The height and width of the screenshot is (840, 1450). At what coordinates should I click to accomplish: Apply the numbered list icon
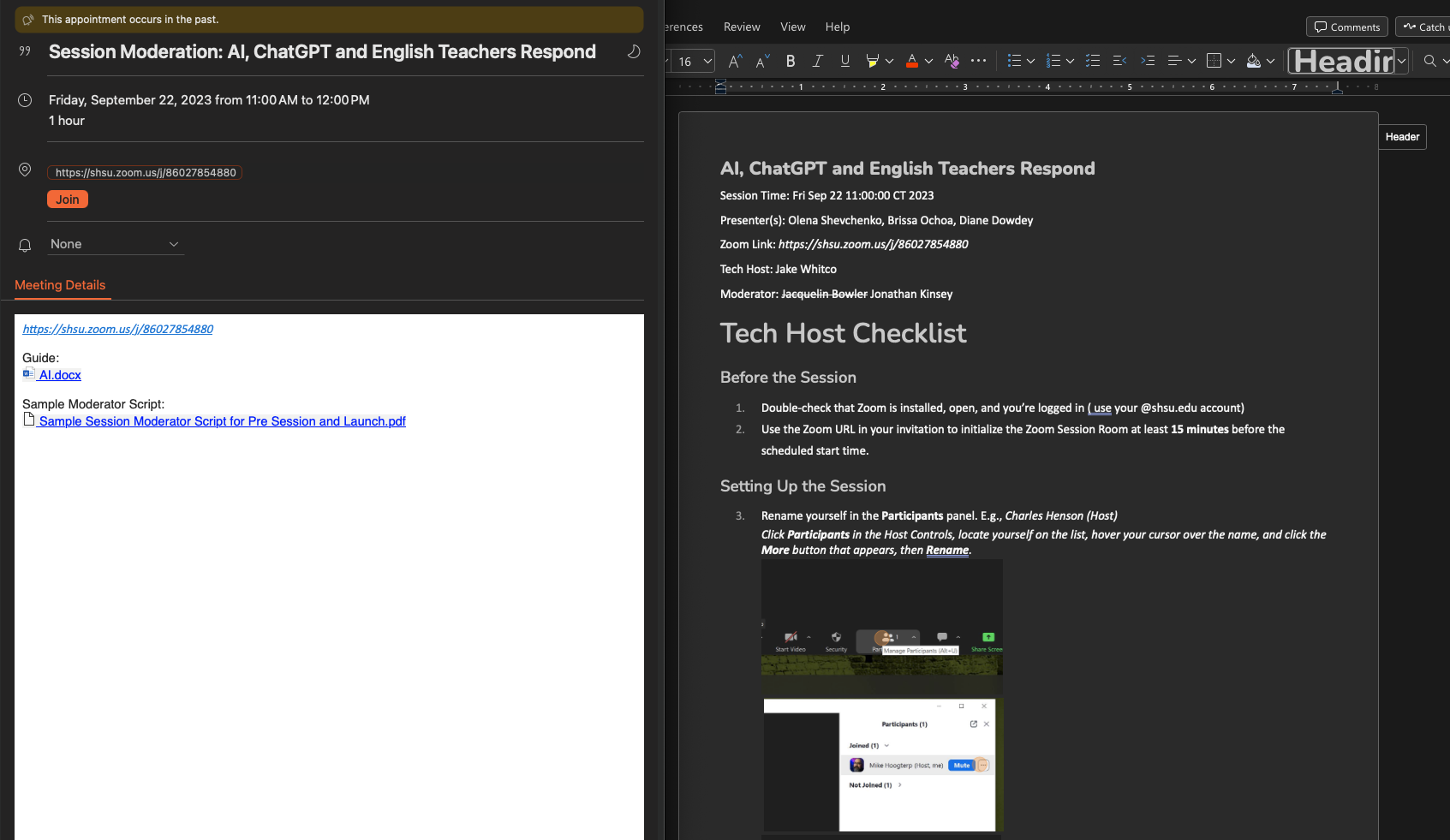(x=1053, y=61)
